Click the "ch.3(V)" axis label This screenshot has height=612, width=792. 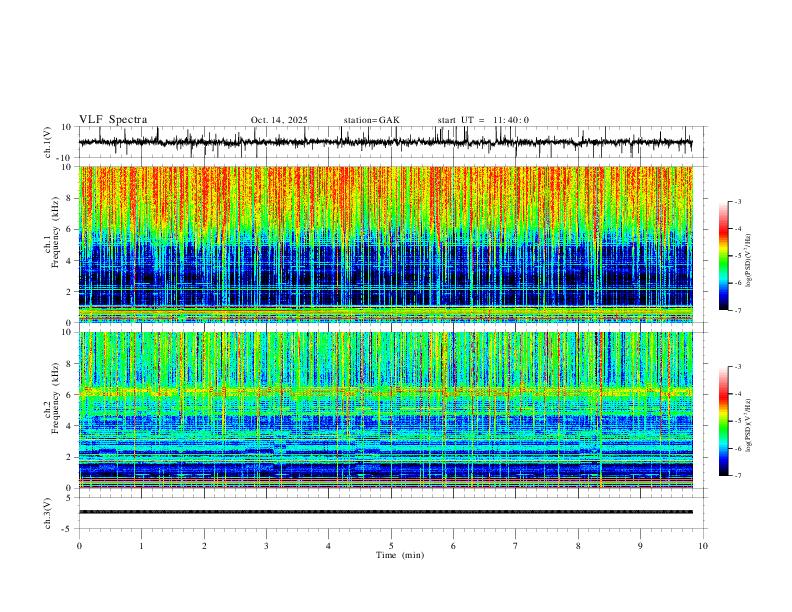(48, 513)
